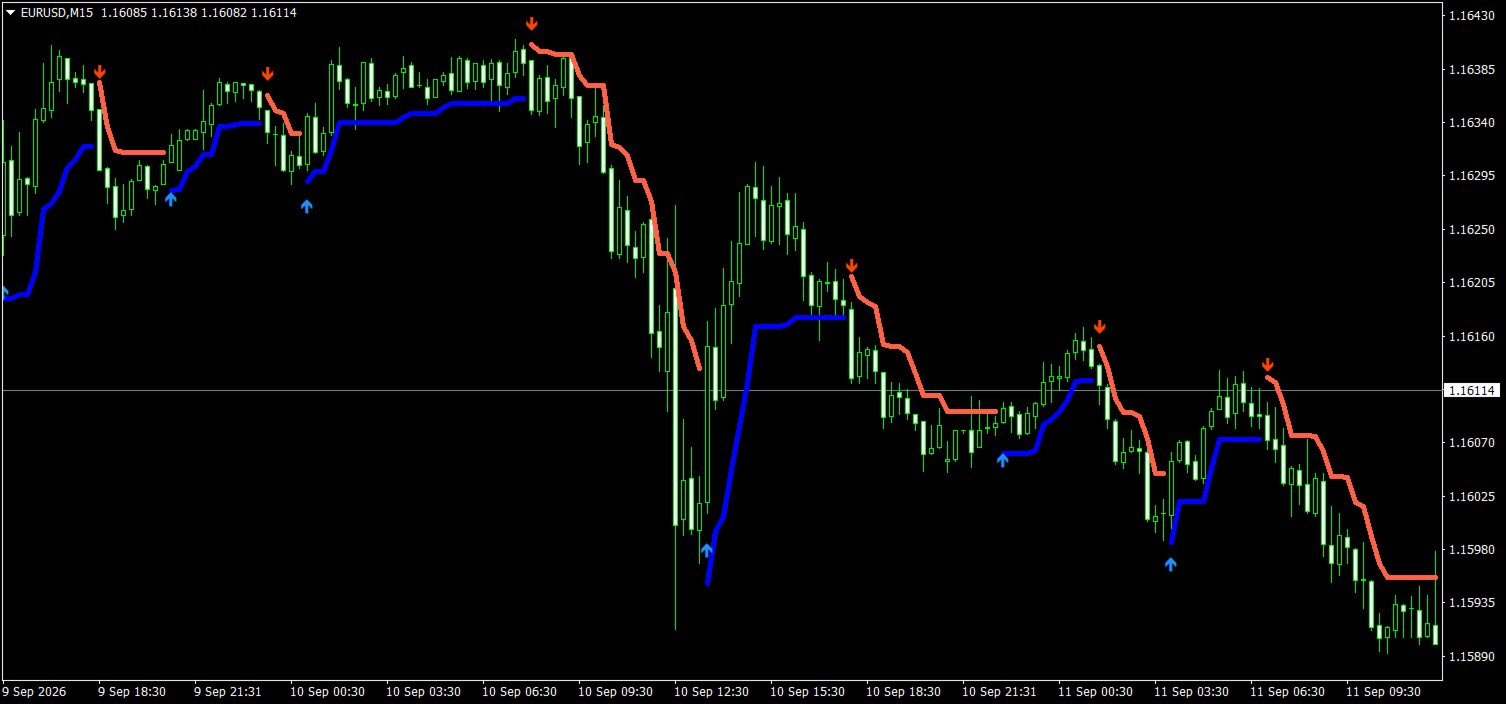The width and height of the screenshot is (1506, 704).
Task: Open the dropdown triangle beside EURUSD,M15
Action: [x=11, y=13]
